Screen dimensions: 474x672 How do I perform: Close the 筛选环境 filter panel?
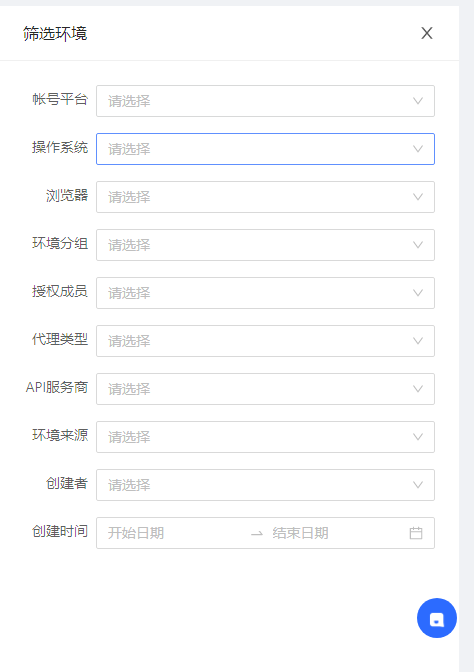pos(426,33)
